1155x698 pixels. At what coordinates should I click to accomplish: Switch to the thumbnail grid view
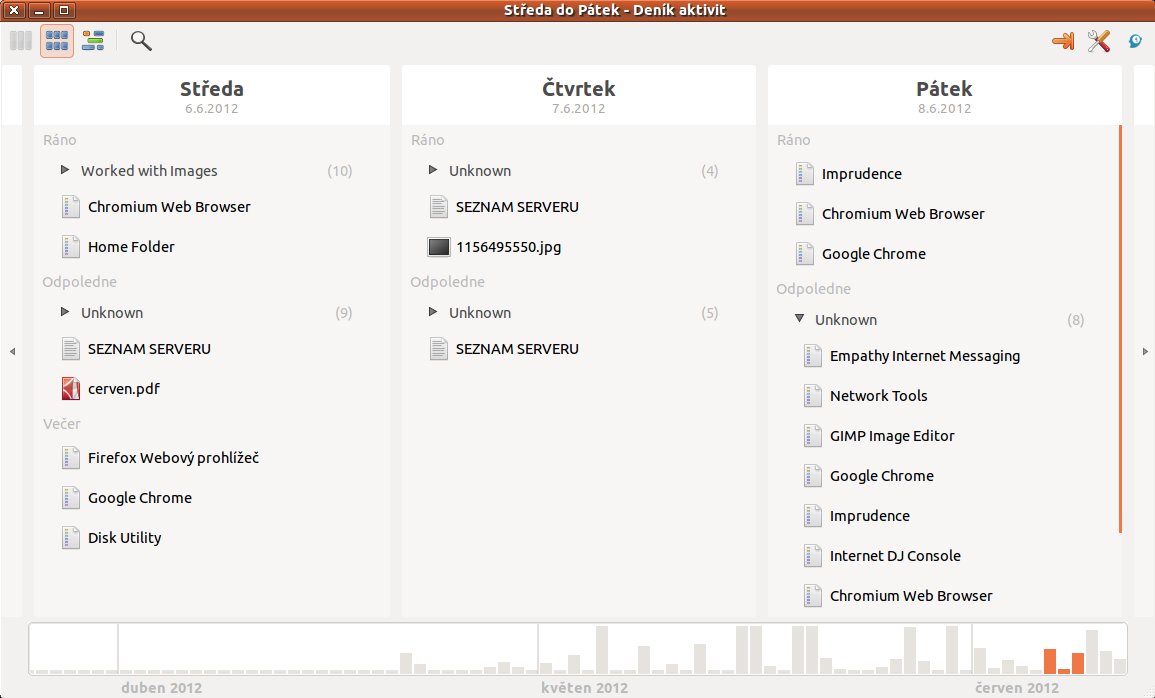pyautogui.click(x=57, y=40)
